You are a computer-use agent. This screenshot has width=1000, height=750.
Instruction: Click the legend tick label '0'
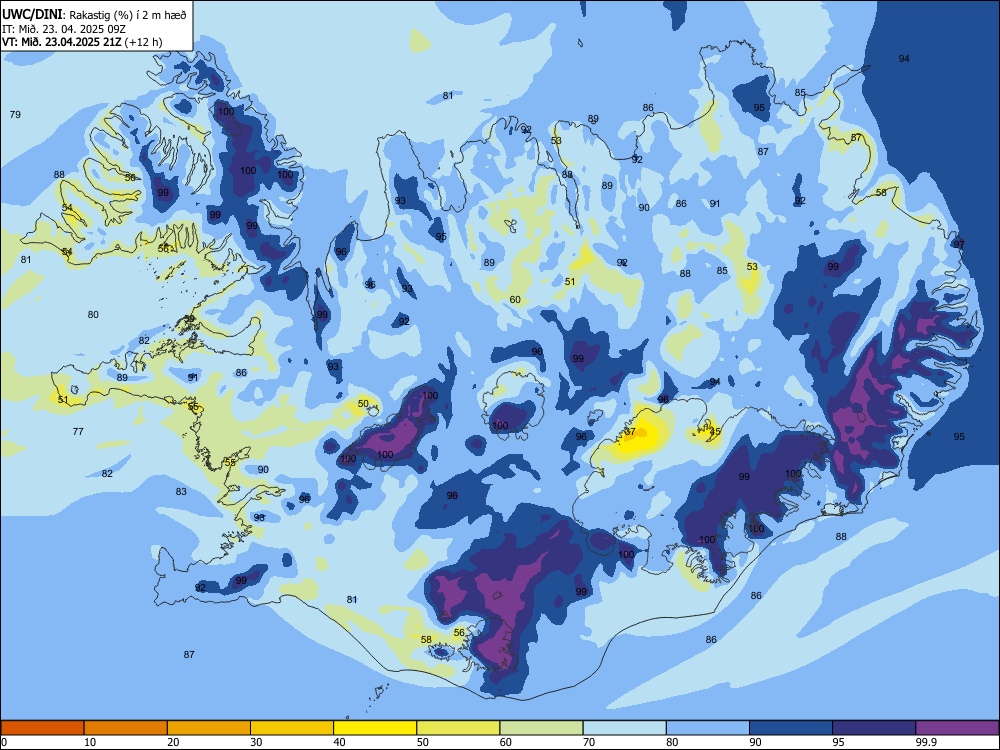pos(4,742)
